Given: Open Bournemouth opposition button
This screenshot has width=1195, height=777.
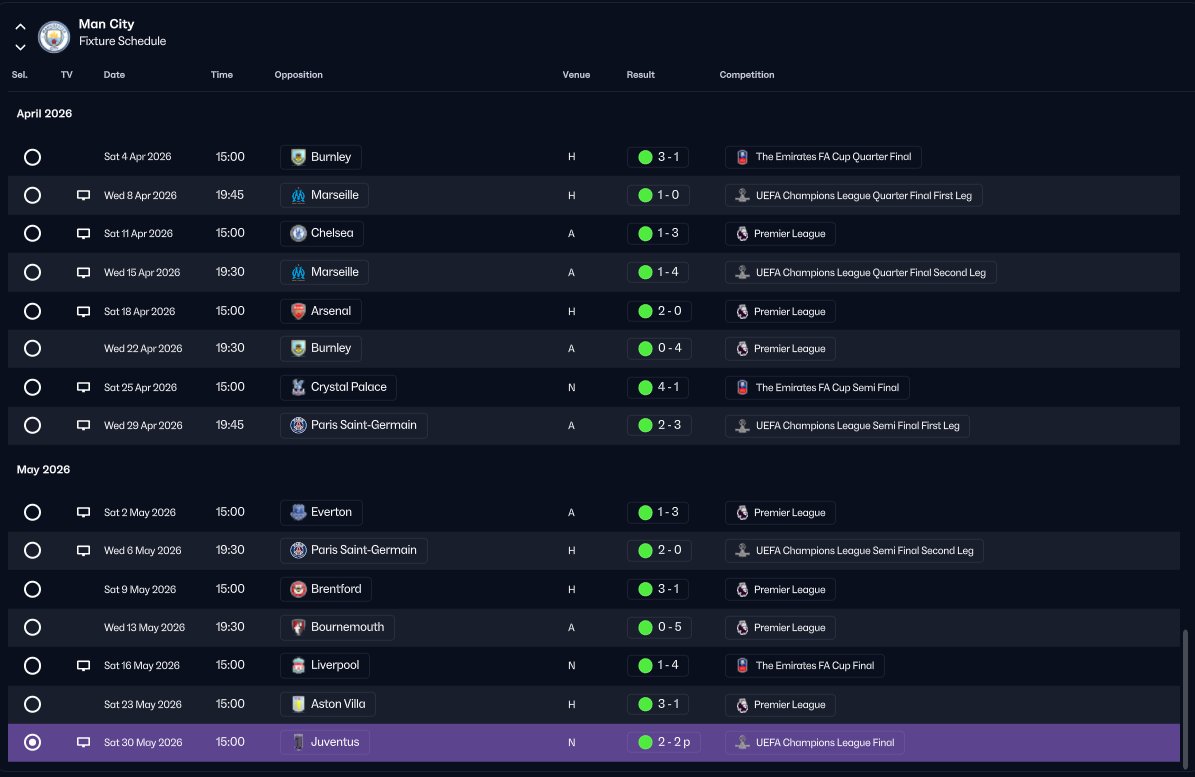Looking at the screenshot, I should (338, 627).
